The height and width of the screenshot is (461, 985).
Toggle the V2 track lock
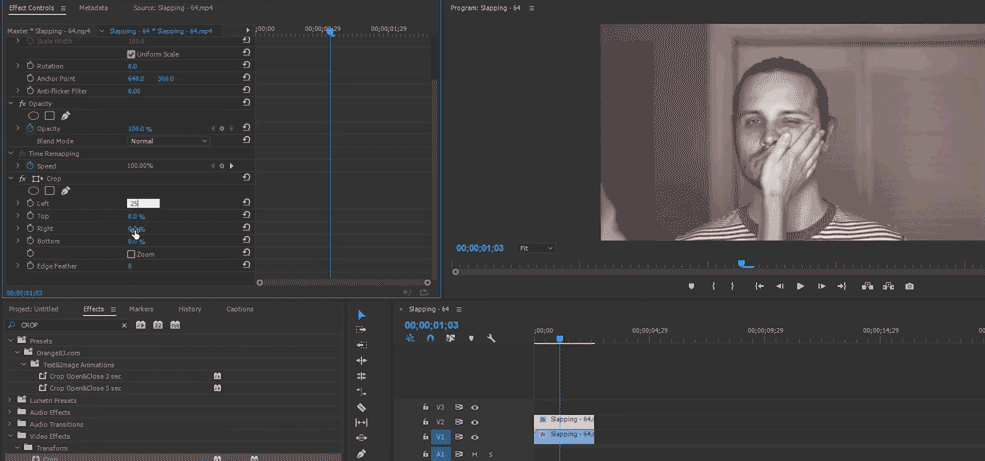(425, 422)
